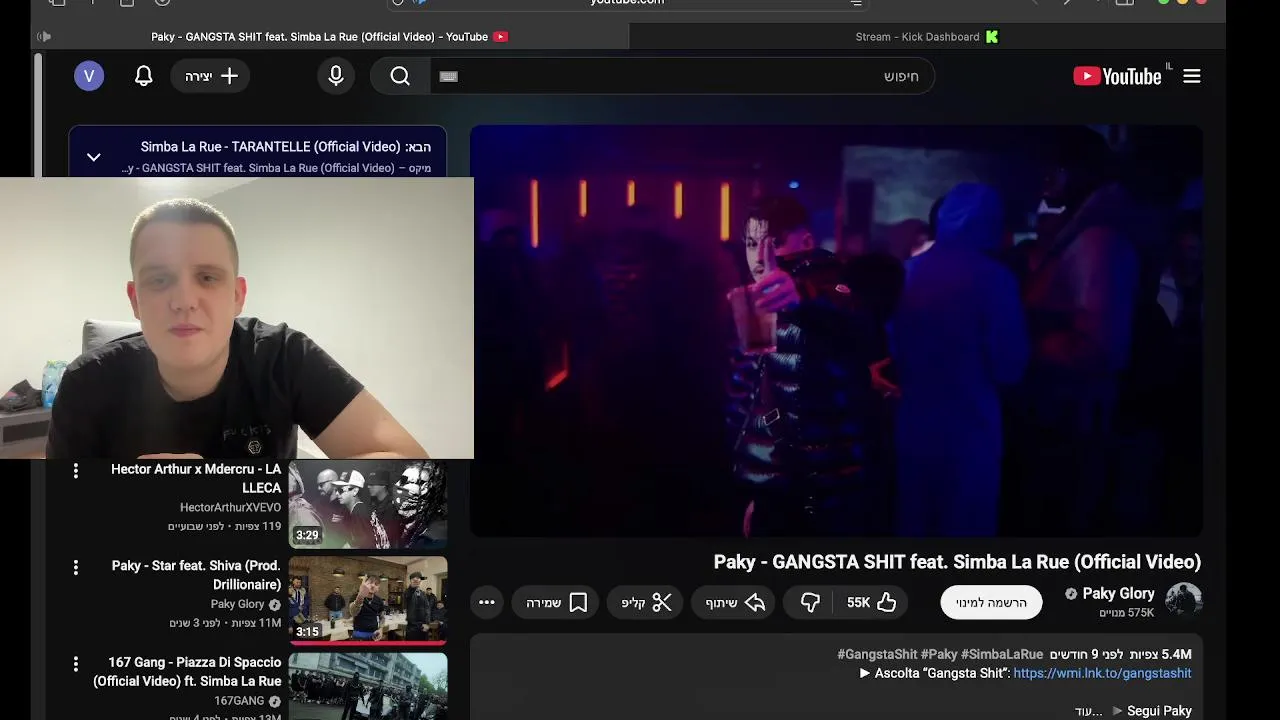1280x720 pixels.
Task: Open the on-screen keyboard icon in search
Action: pos(449,76)
